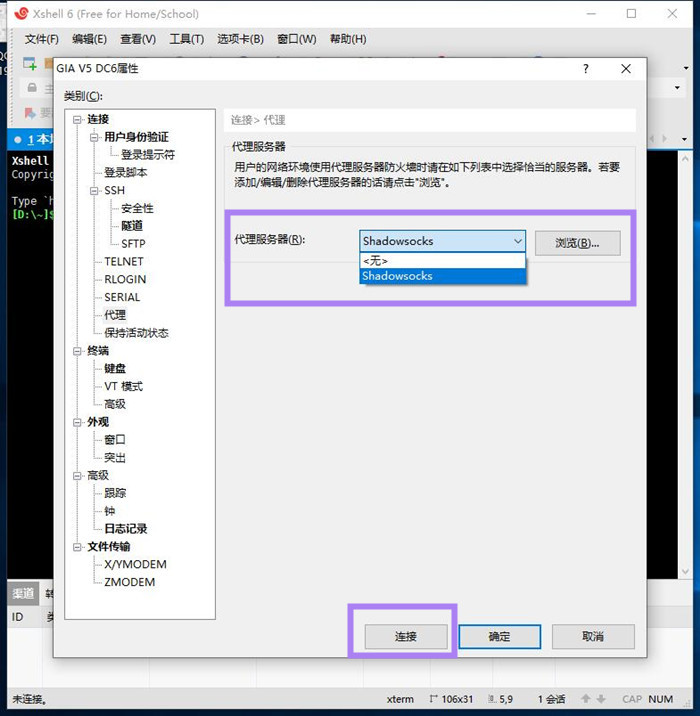Screen dimensions: 700x716
Task: Open the toolbar overflow arrow at the right edge
Action: pyautogui.click(x=686, y=68)
